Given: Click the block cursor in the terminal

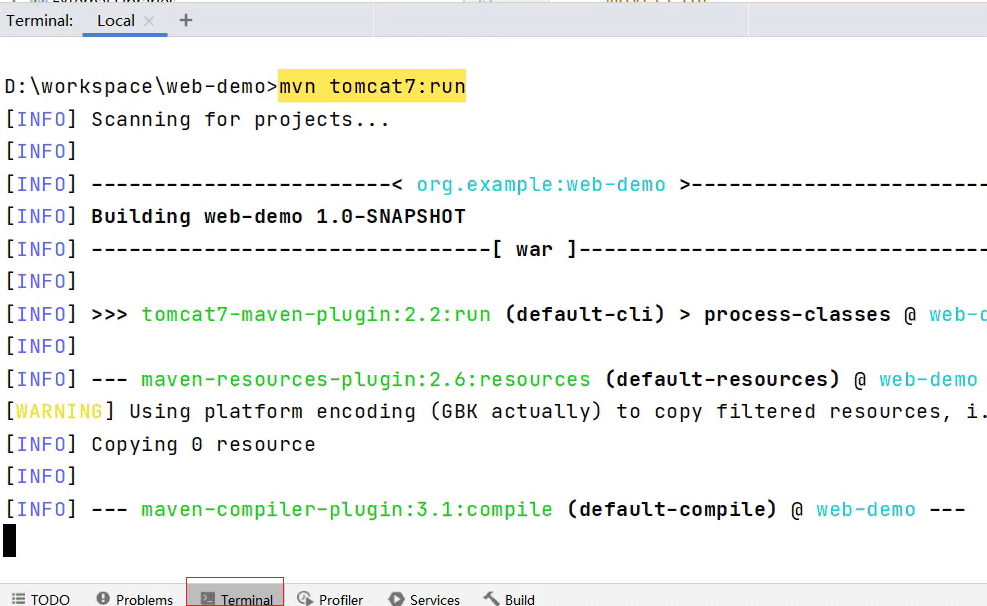Looking at the screenshot, I should coord(9,541).
